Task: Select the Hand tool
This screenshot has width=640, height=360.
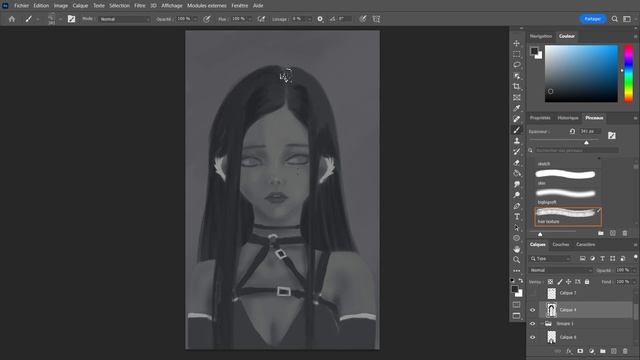Action: [x=517, y=249]
